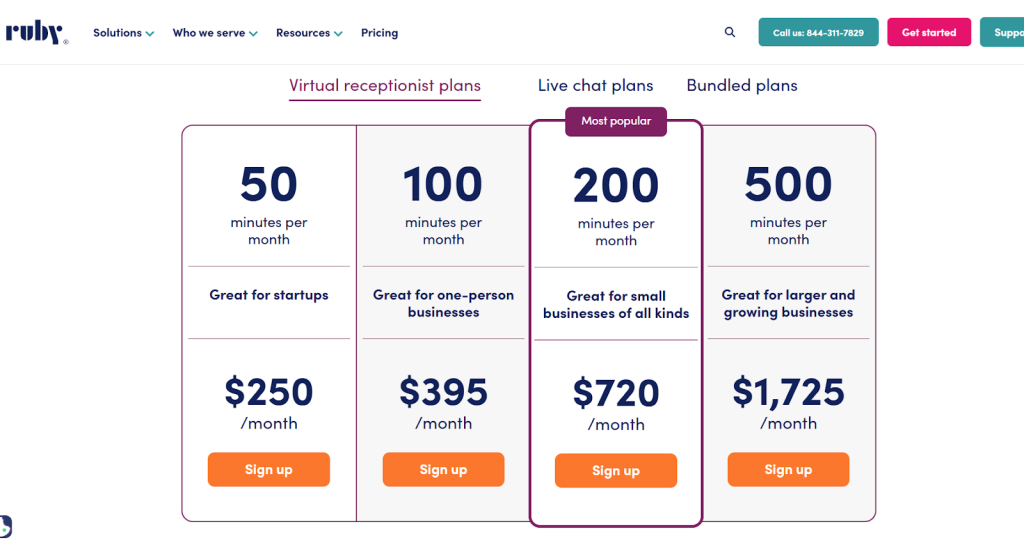Select the 50 minutes per month heading
Image resolution: width=1024 pixels, height=545 pixels.
pos(269,185)
